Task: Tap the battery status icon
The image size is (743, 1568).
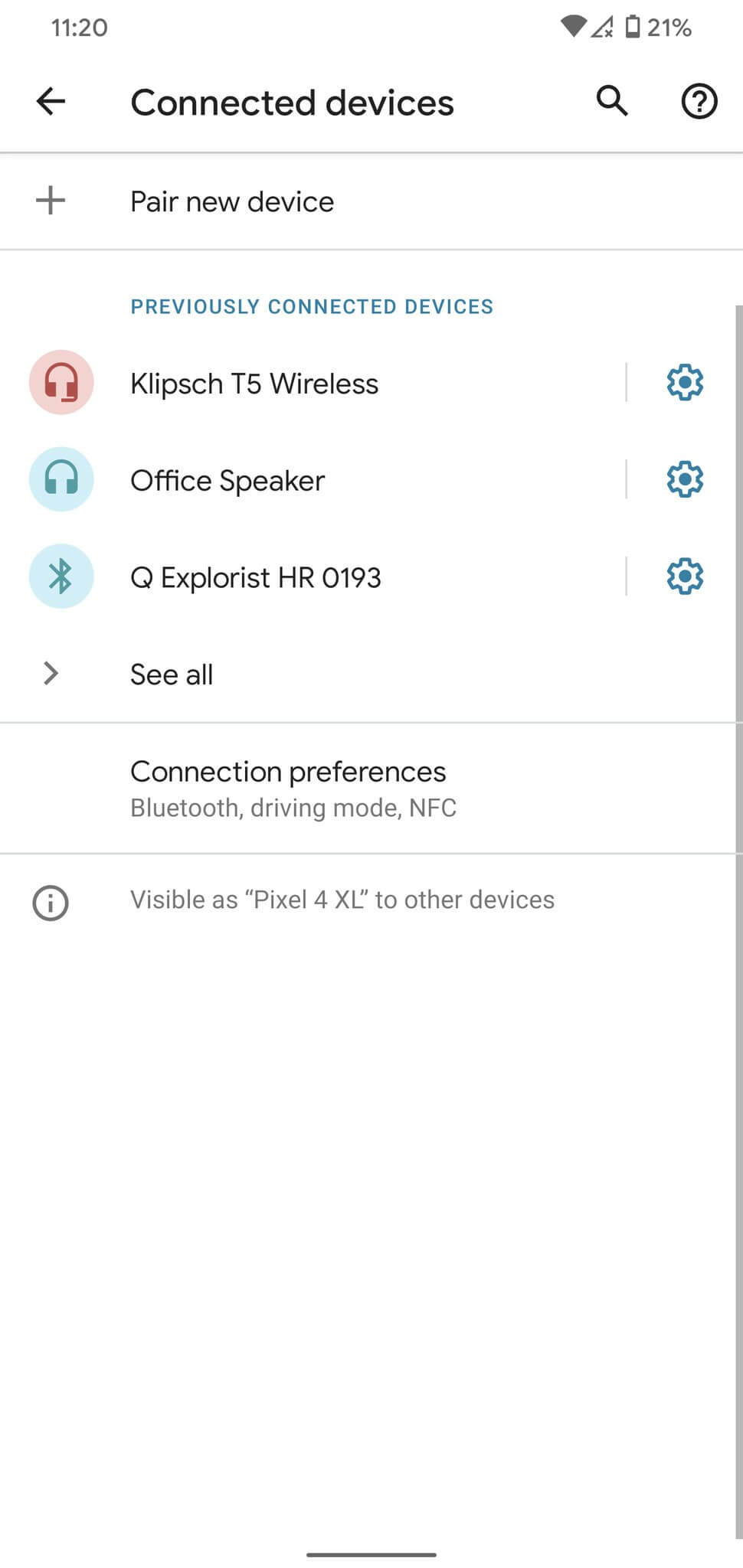Action: (x=633, y=28)
